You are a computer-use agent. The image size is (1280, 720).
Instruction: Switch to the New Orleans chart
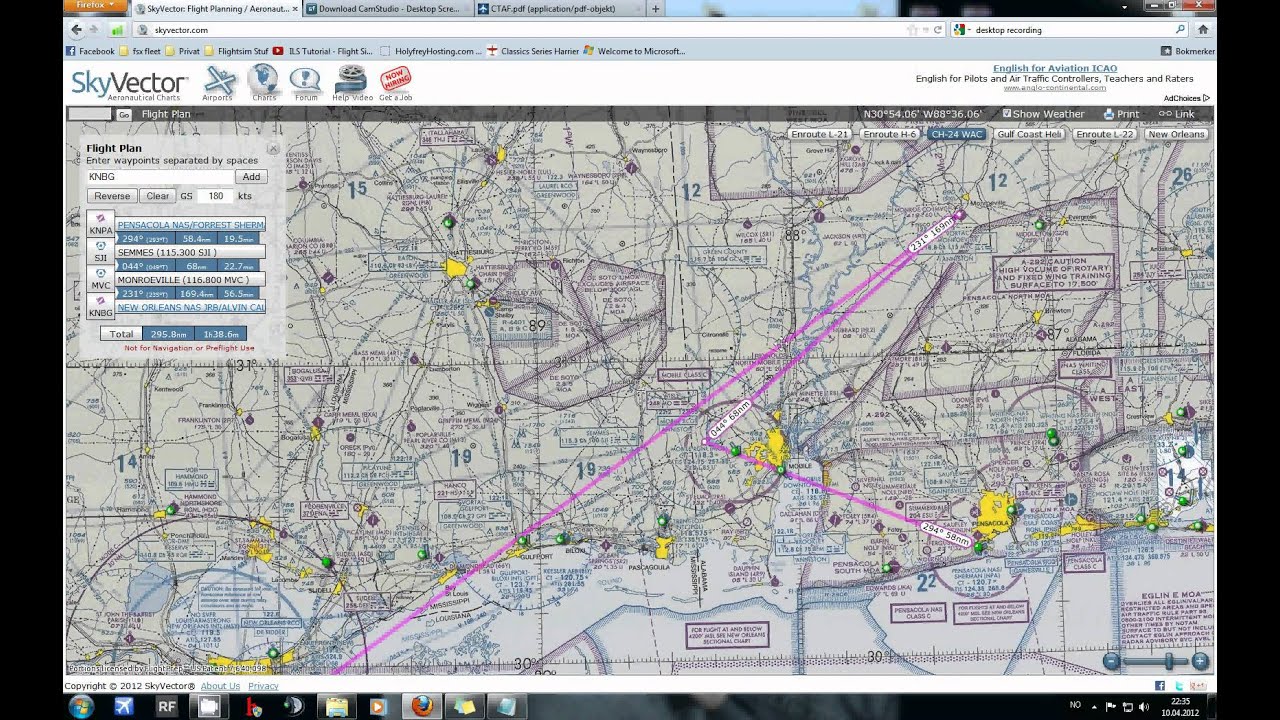[1177, 133]
